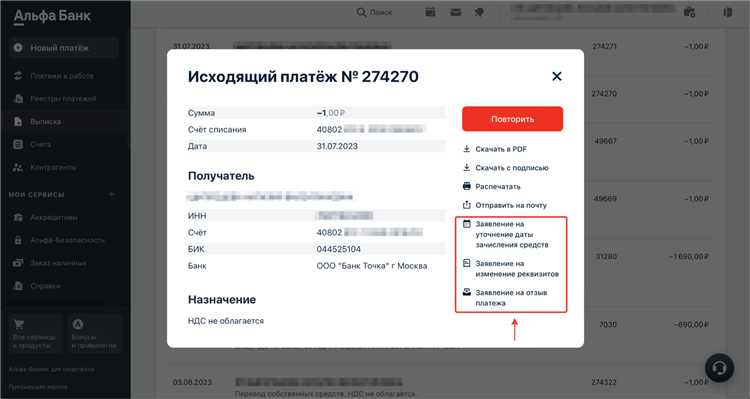This screenshot has height=399, width=750.
Task: Open Заявление на отзыв платежа
Action: coord(505,298)
